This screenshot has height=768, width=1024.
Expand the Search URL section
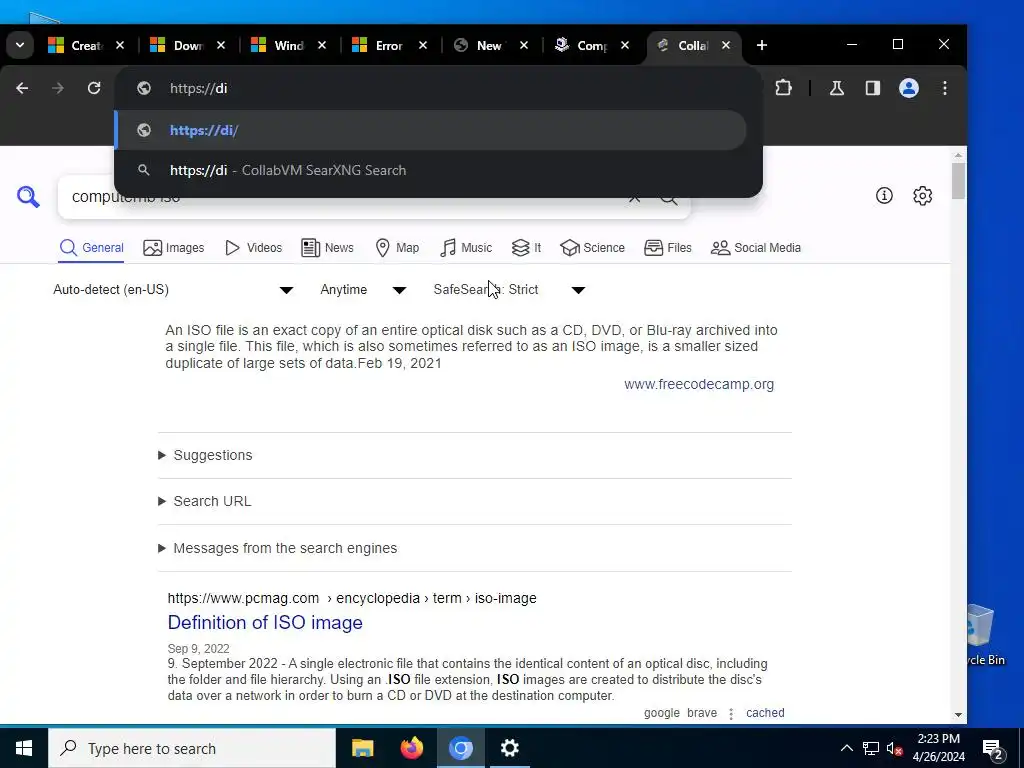(x=205, y=501)
